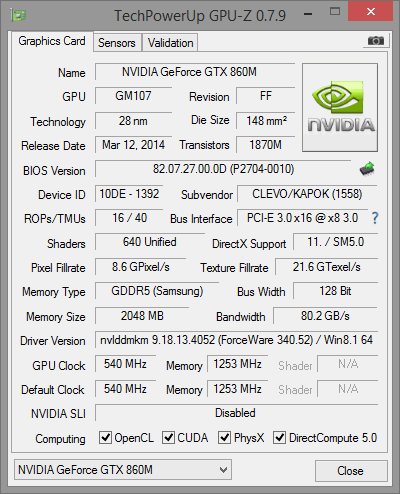Toggle the CUDA checkbox
Screen dimensions: 400x494
pyautogui.click(x=168, y=437)
